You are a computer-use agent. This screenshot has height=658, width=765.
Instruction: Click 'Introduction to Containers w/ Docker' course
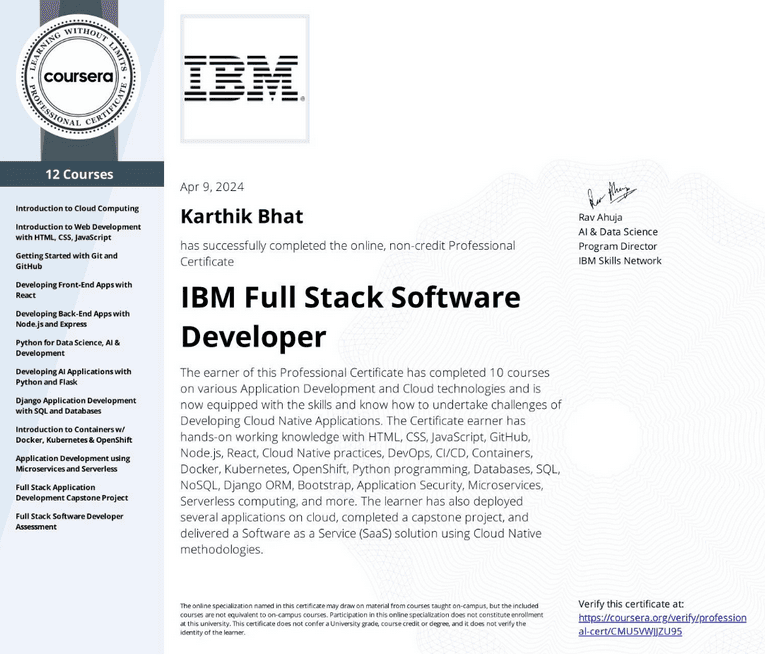click(74, 435)
